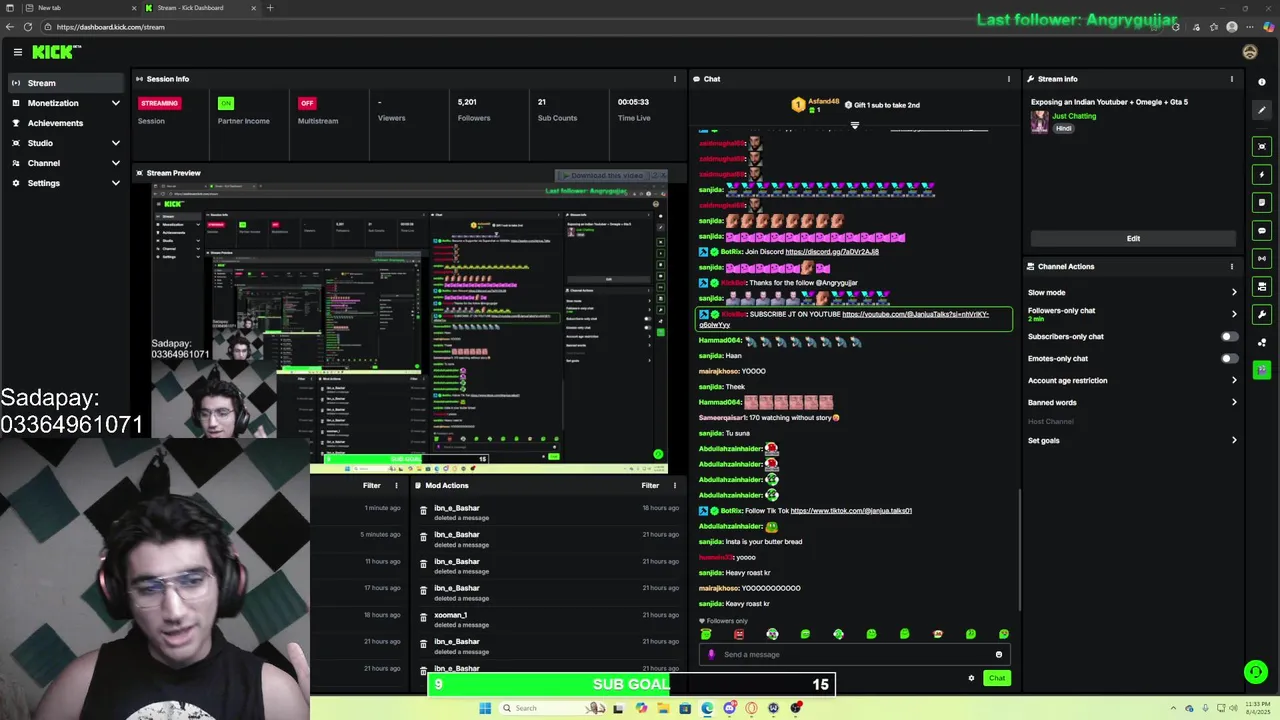Open Chat panel kebab menu

point(1008,79)
